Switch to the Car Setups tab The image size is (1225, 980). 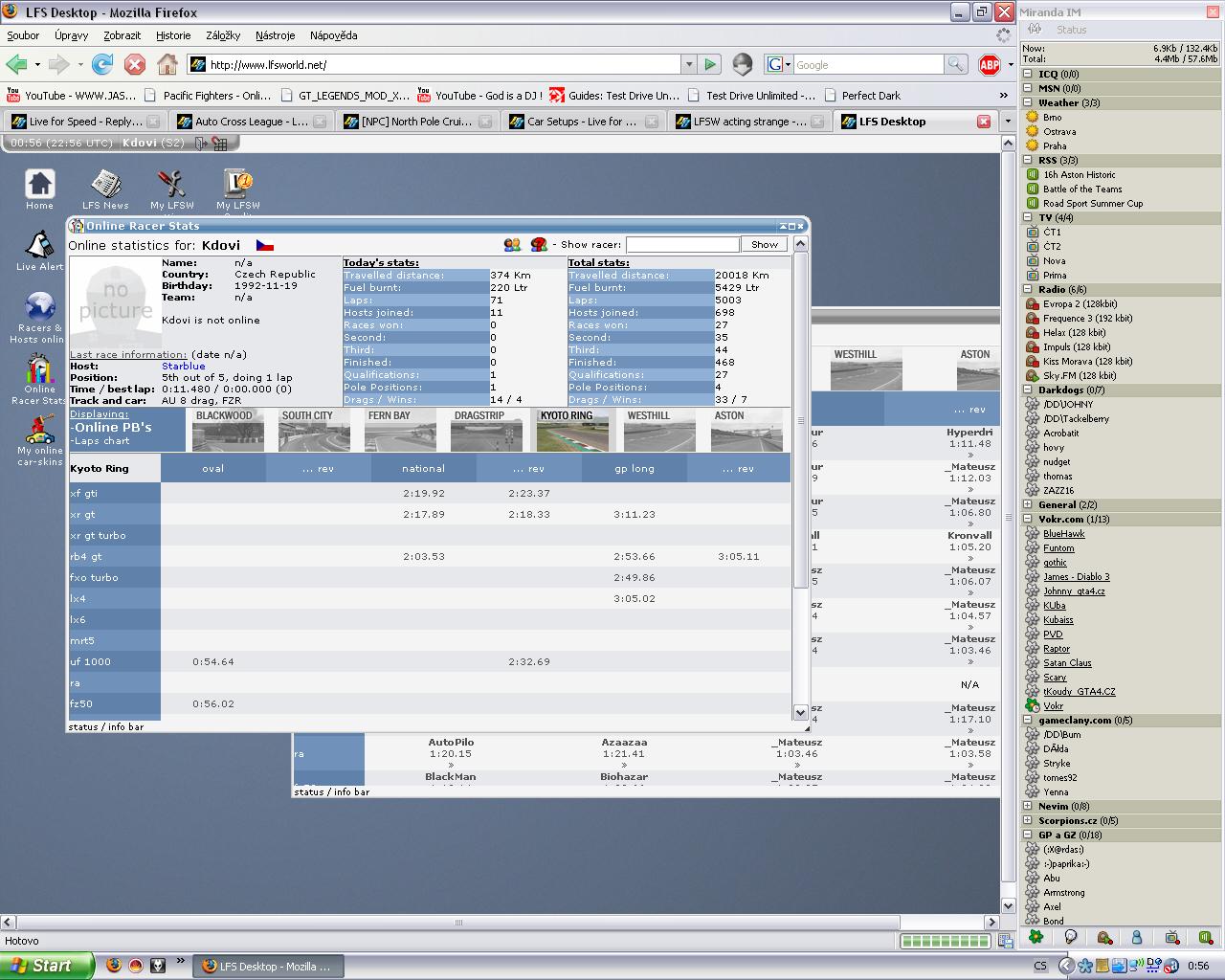[x=583, y=122]
